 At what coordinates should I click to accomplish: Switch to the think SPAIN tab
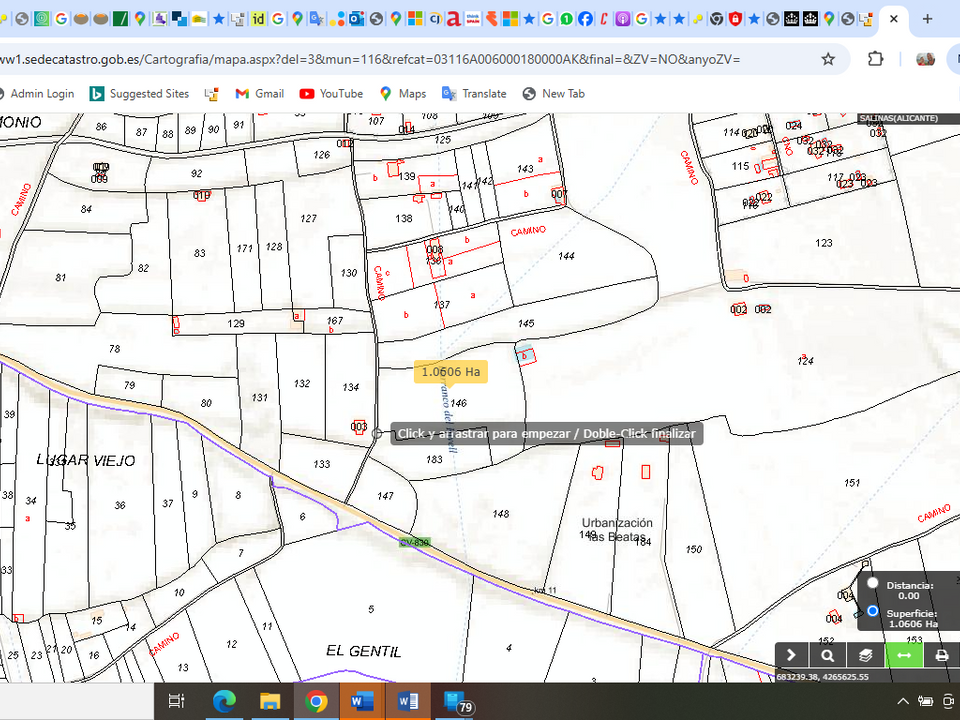point(473,19)
